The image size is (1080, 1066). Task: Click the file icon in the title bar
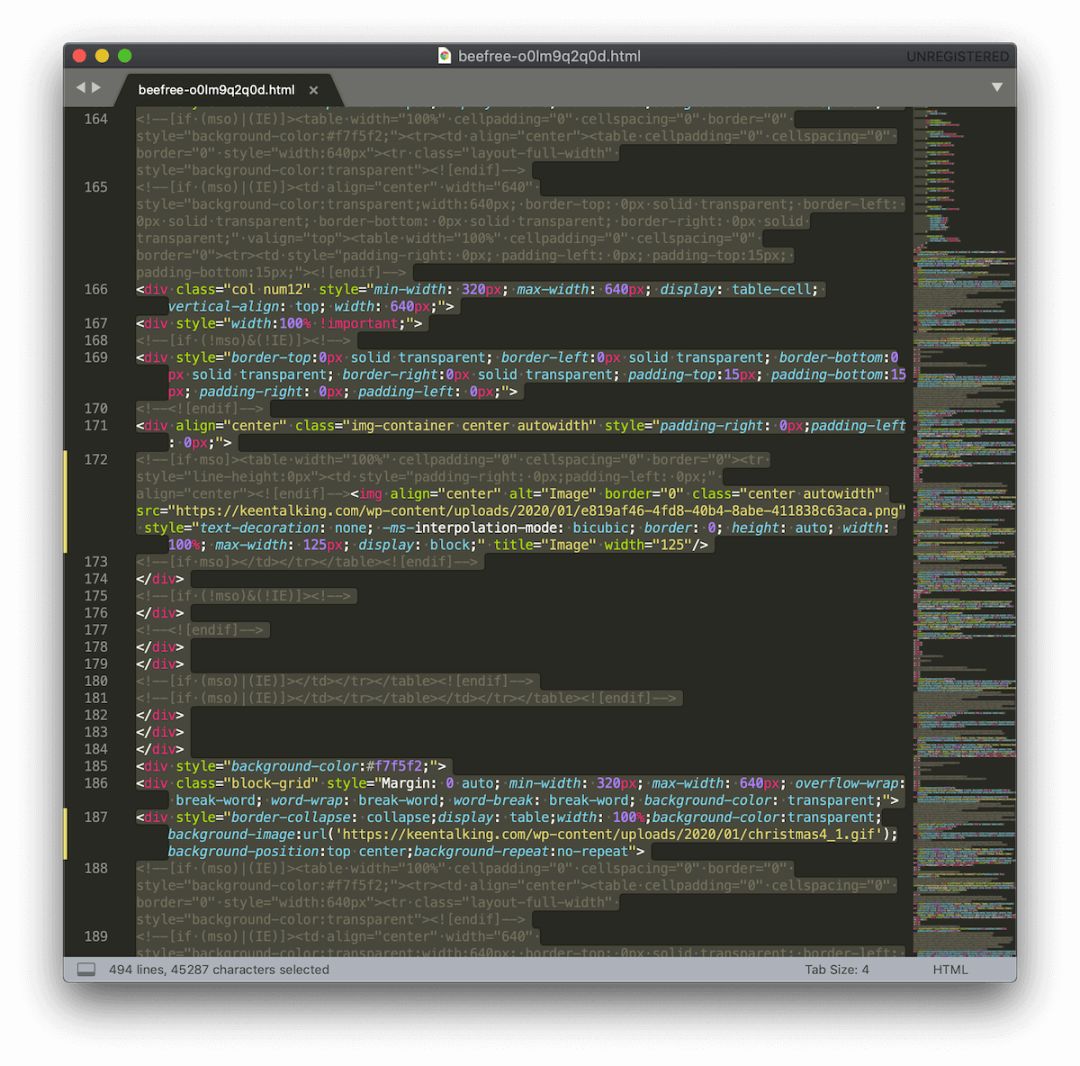pos(444,56)
